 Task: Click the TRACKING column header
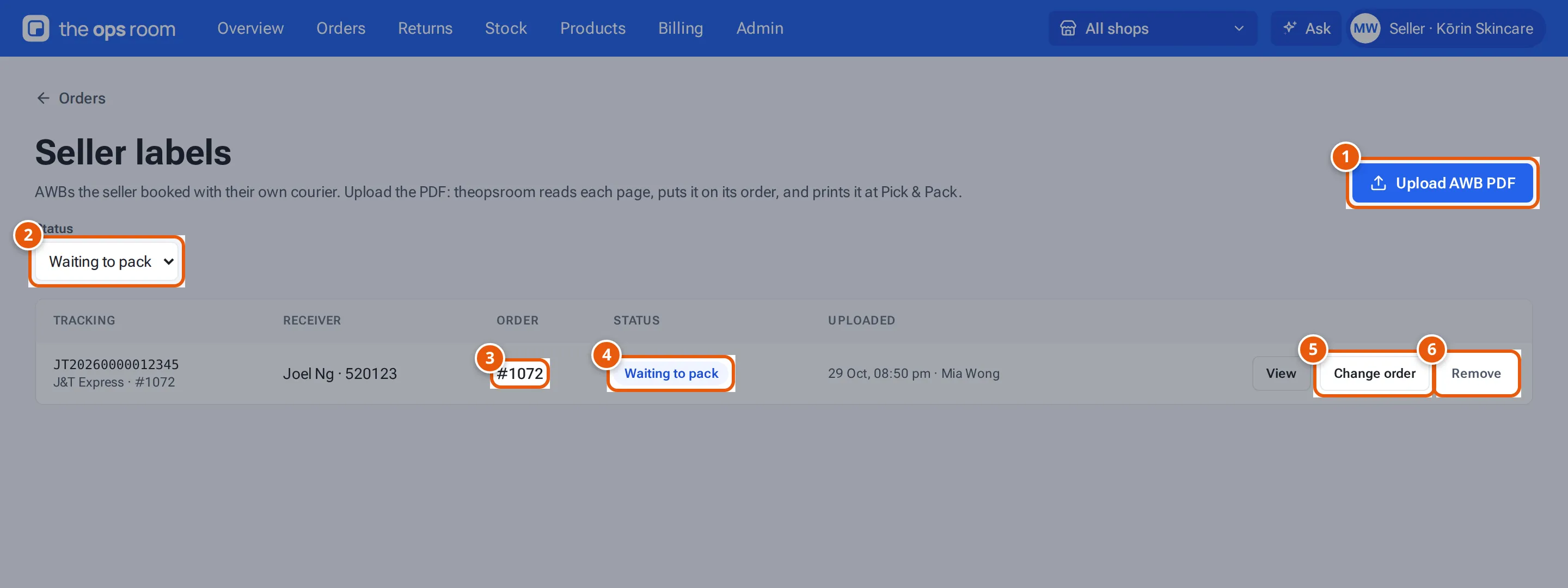tap(84, 320)
